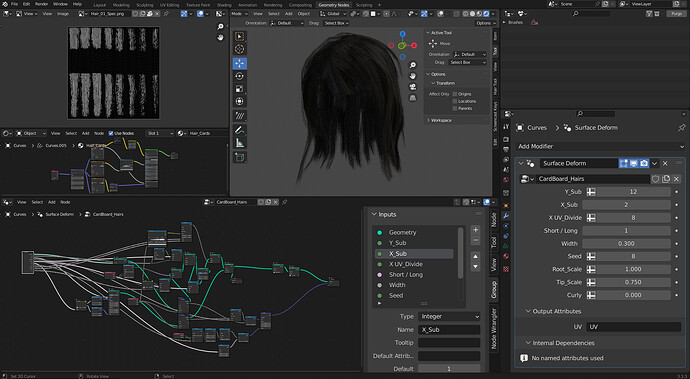Unlink the CardBoard_Hairs node group
This screenshot has height=379, width=690.
pos(676,179)
